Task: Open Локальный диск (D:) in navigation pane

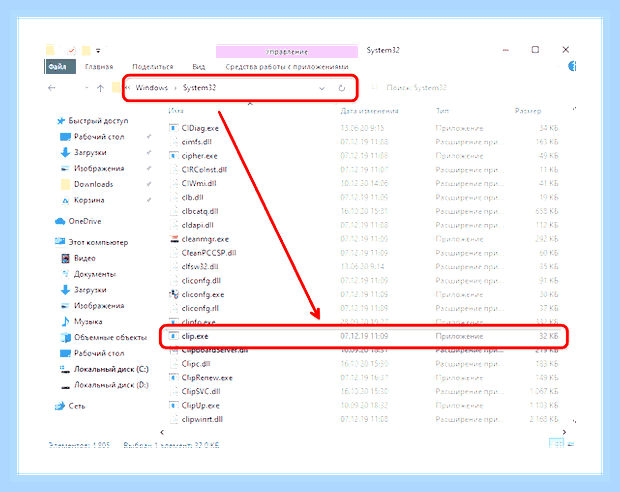Action: pyautogui.click(x=111, y=385)
